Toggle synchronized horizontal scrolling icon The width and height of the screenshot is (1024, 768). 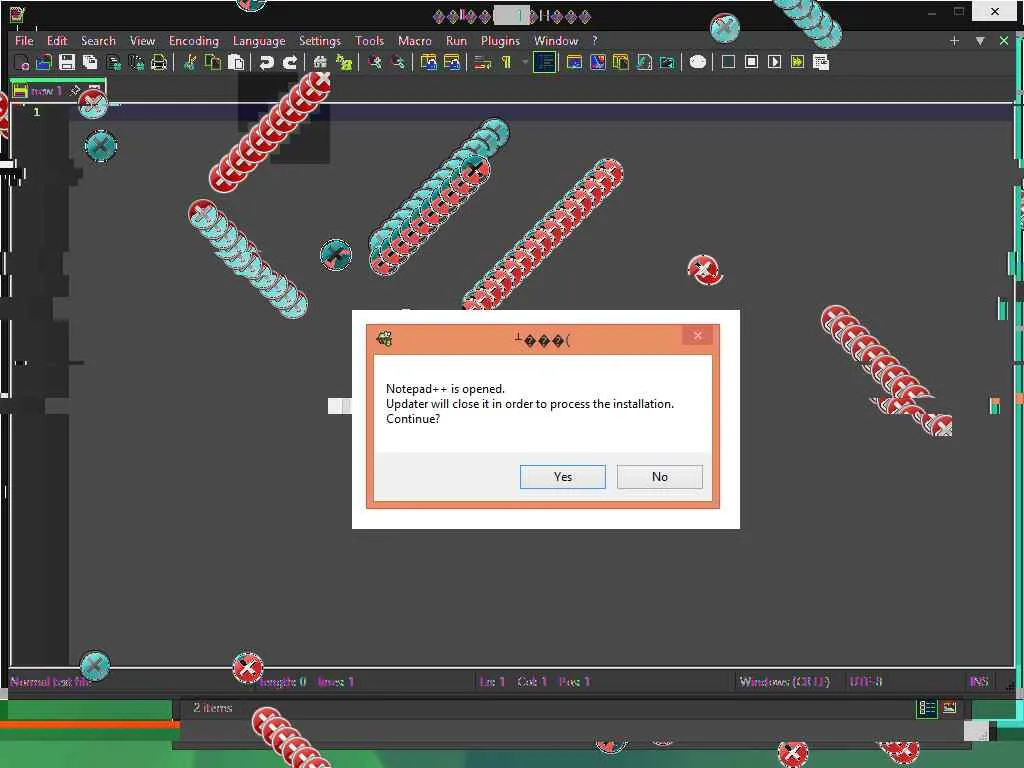[x=452, y=62]
